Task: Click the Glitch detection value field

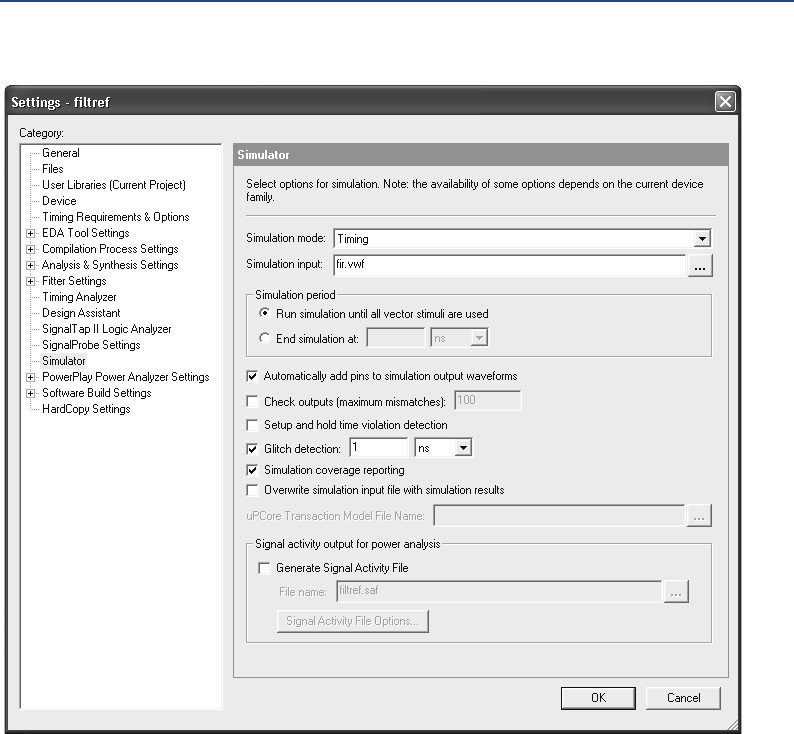Action: tap(378, 449)
